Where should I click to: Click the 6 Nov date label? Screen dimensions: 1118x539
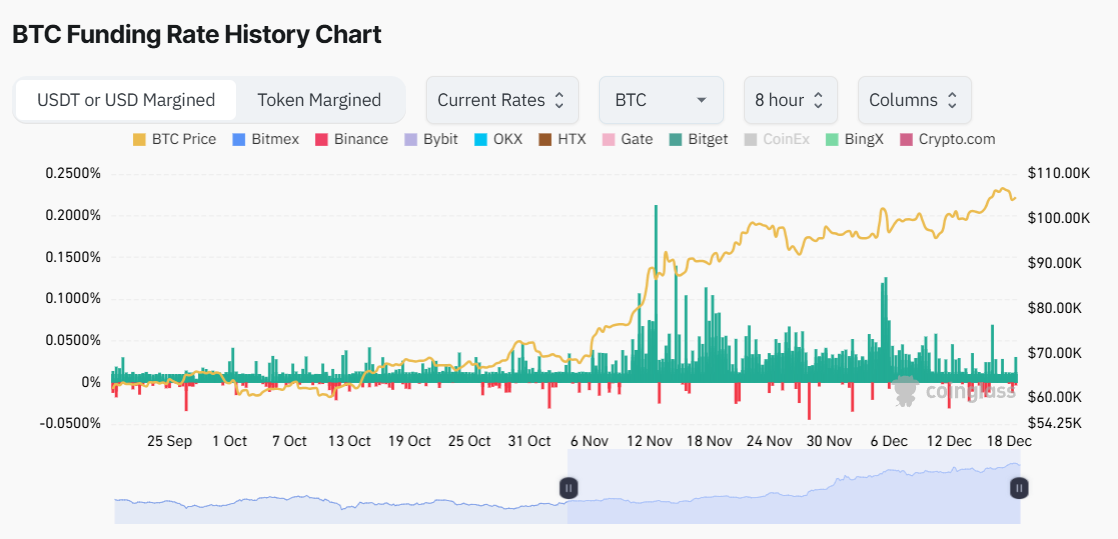(x=589, y=441)
